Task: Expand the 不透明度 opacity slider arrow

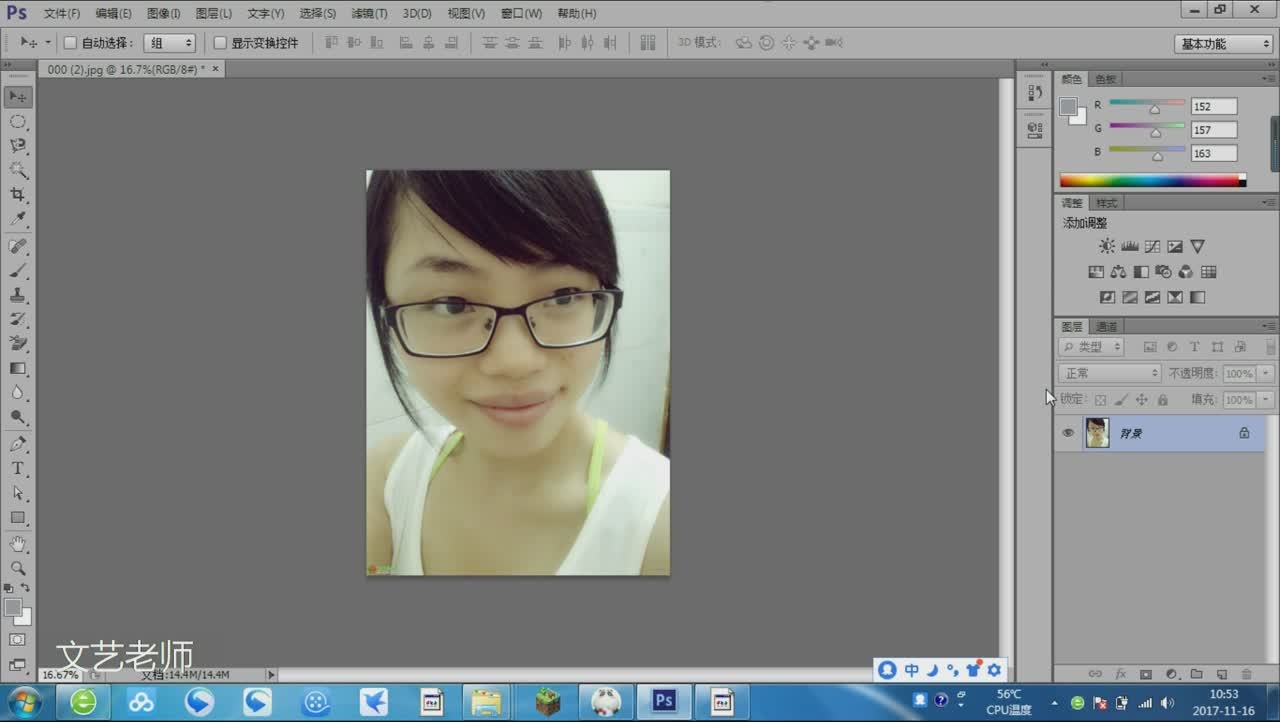Action: 1266,373
